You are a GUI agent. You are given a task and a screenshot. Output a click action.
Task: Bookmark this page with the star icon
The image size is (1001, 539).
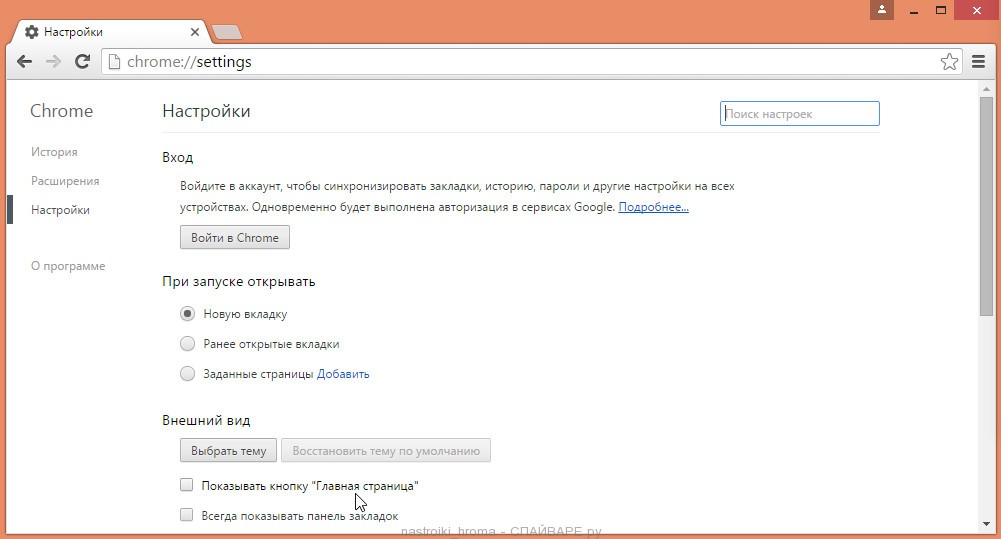(x=949, y=61)
